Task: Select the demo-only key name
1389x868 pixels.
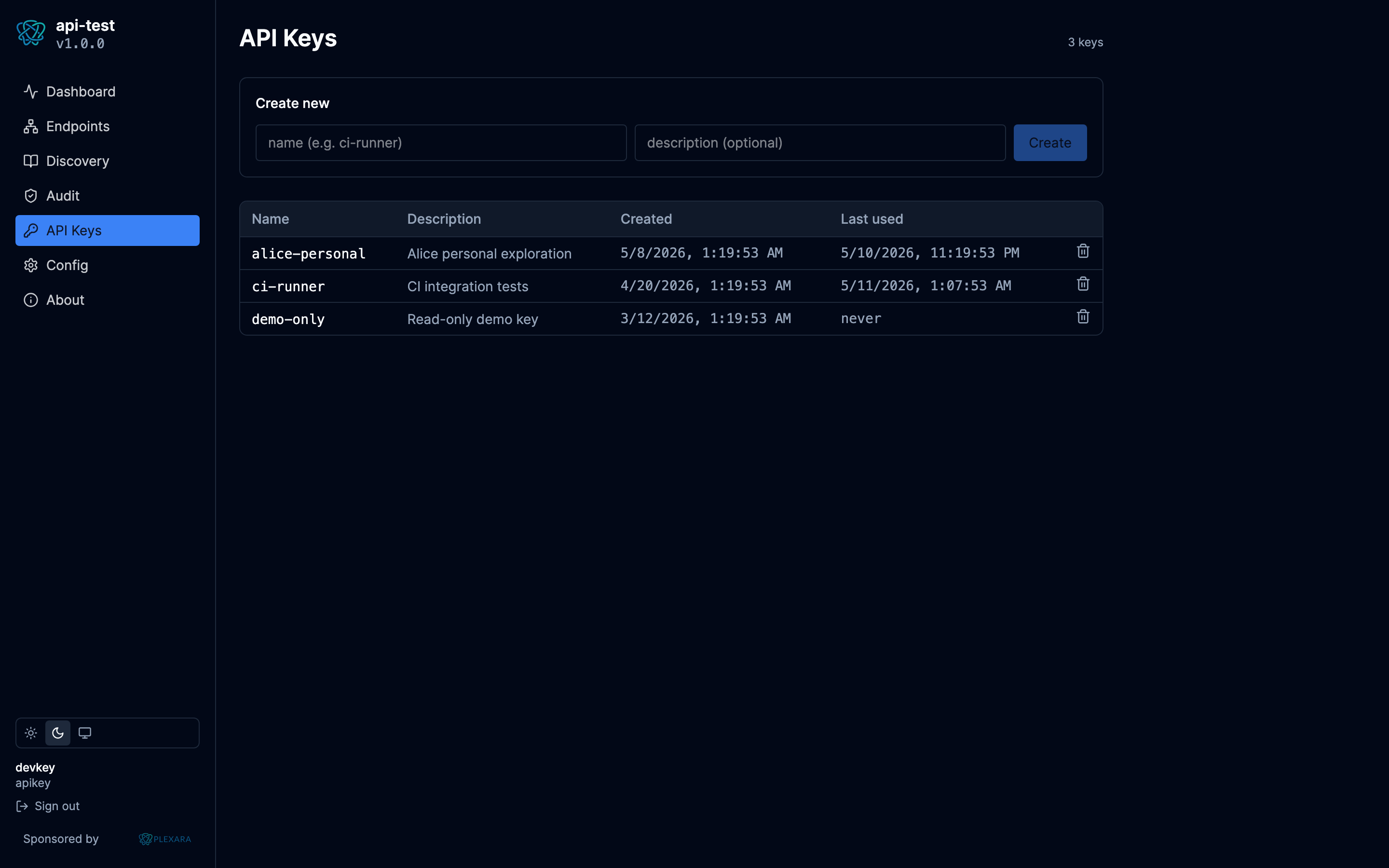Action: [x=288, y=319]
